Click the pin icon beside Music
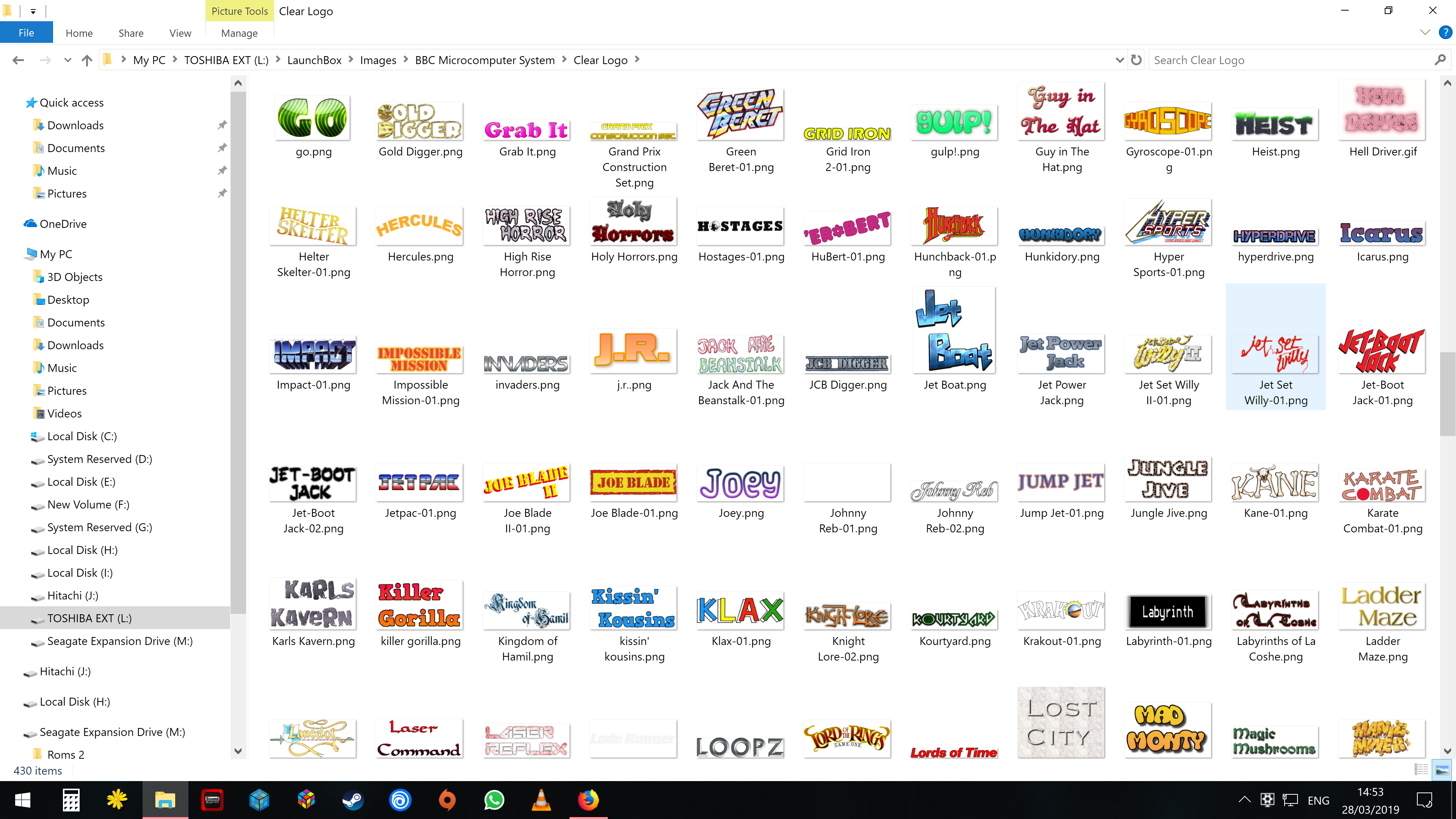 pyautogui.click(x=222, y=171)
